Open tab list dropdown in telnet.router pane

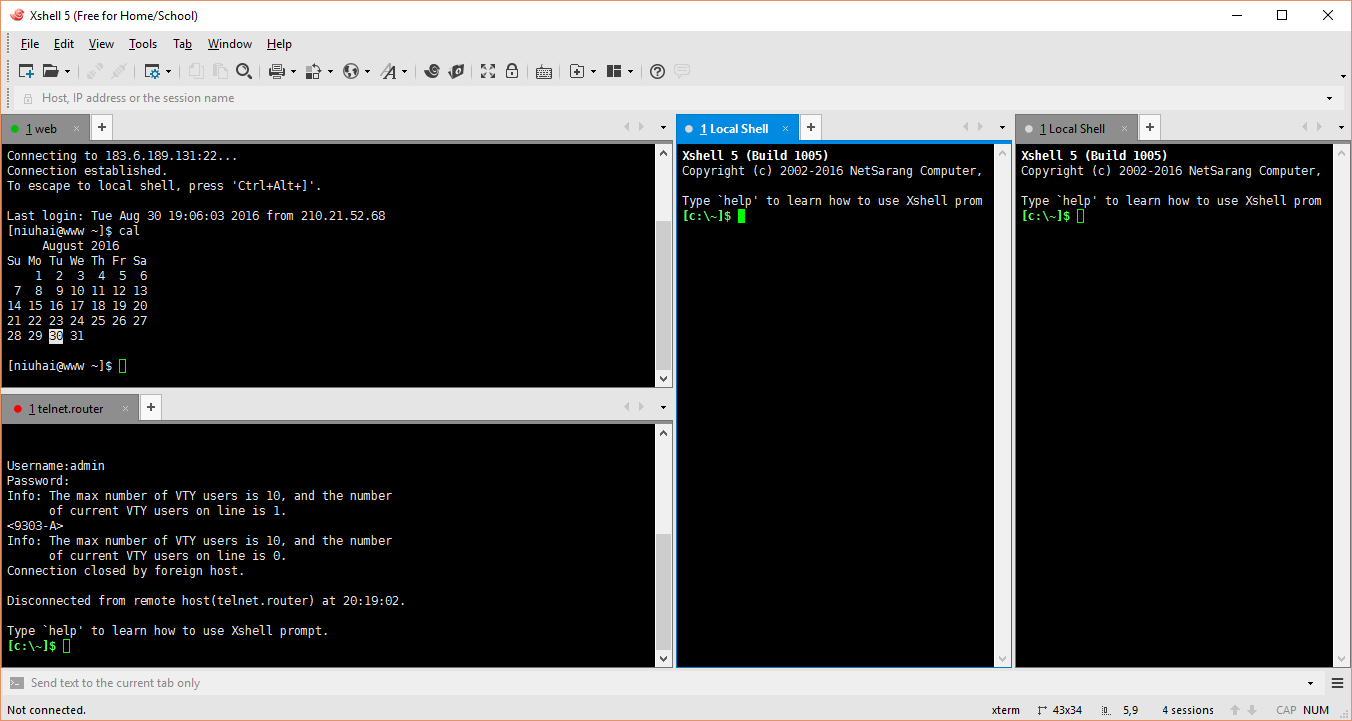(663, 408)
